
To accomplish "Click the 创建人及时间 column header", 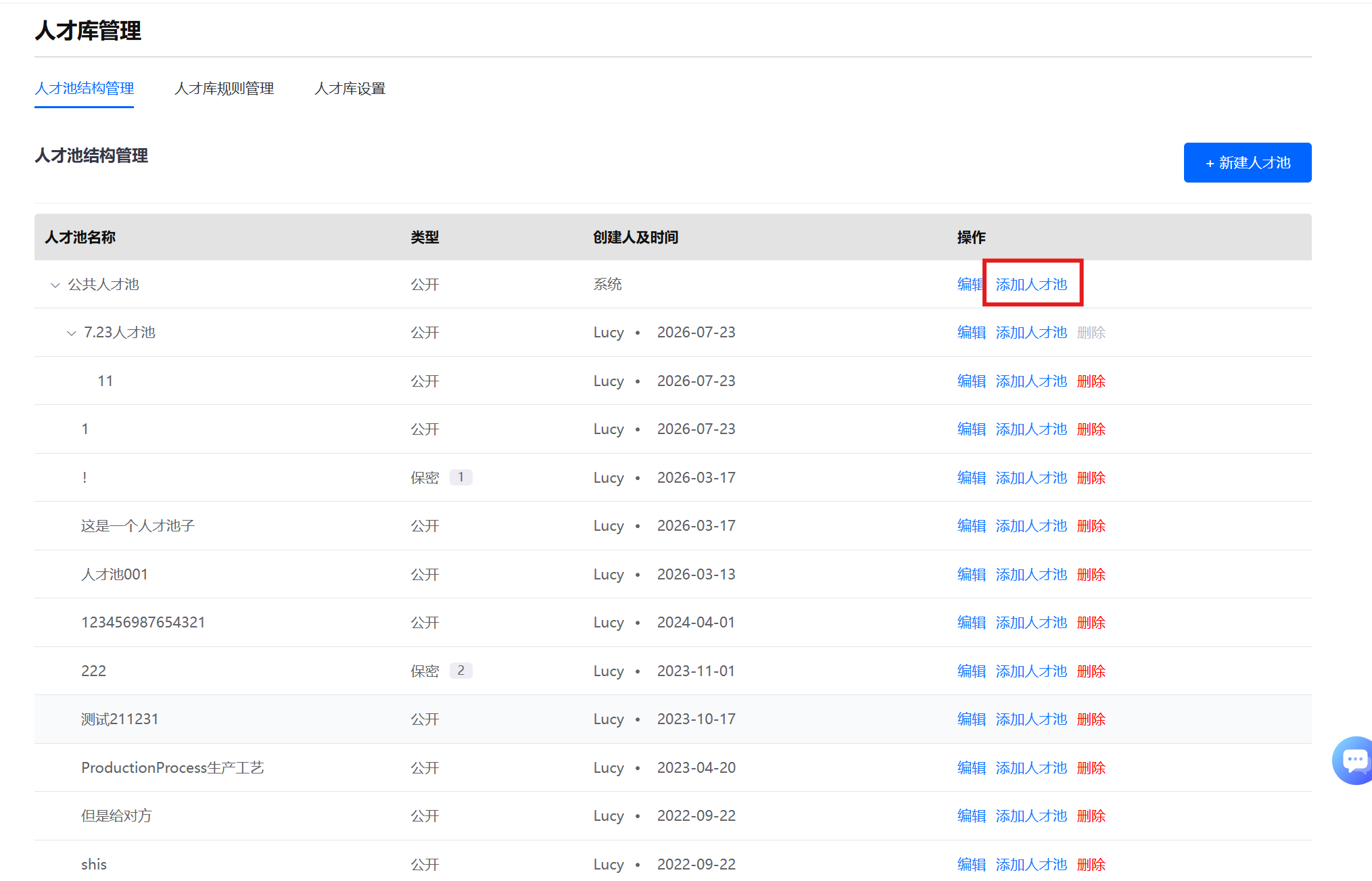I will [636, 237].
